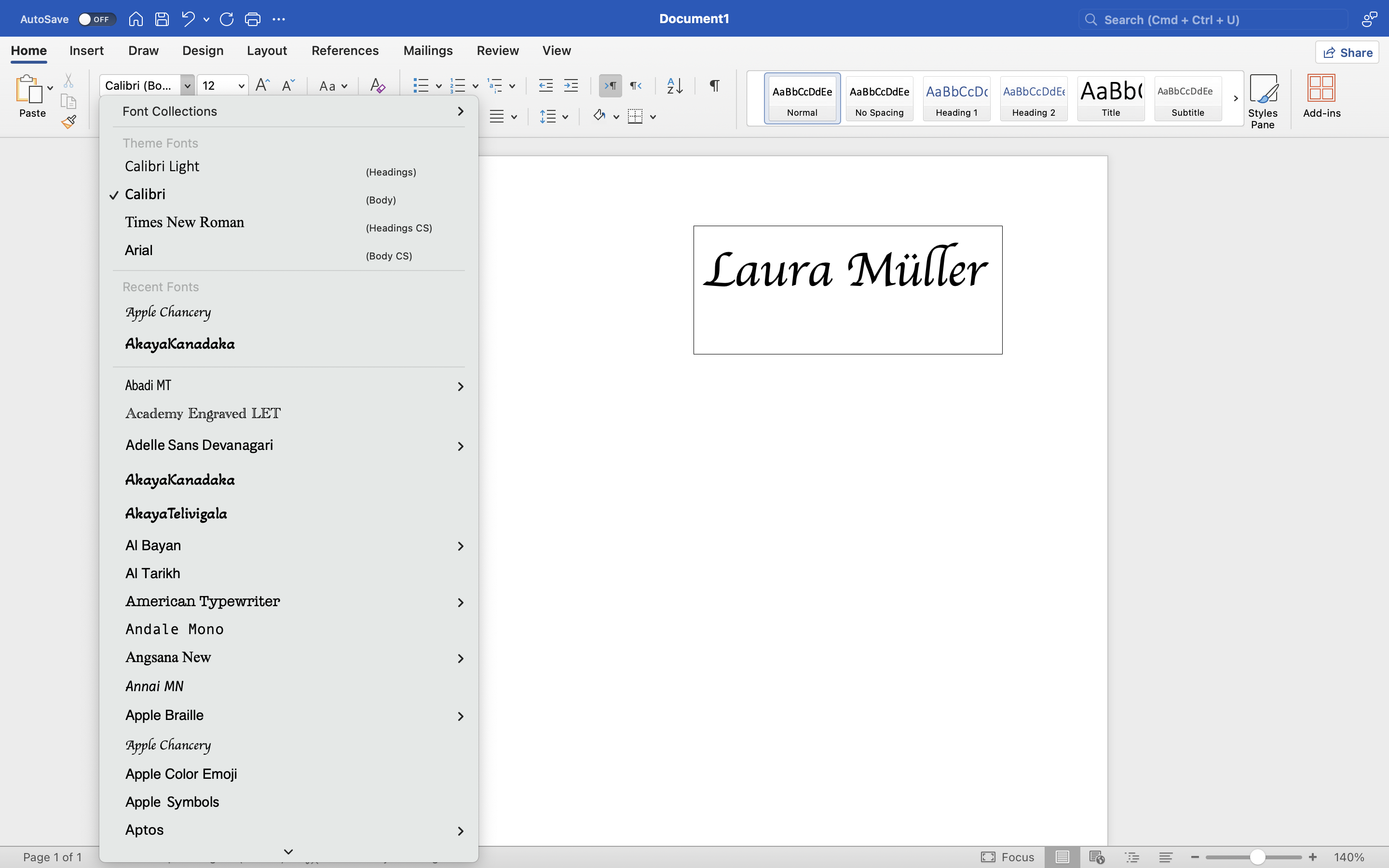This screenshot has height=868, width=1389.
Task: Open the more commands ellipsis
Action: coord(279,19)
